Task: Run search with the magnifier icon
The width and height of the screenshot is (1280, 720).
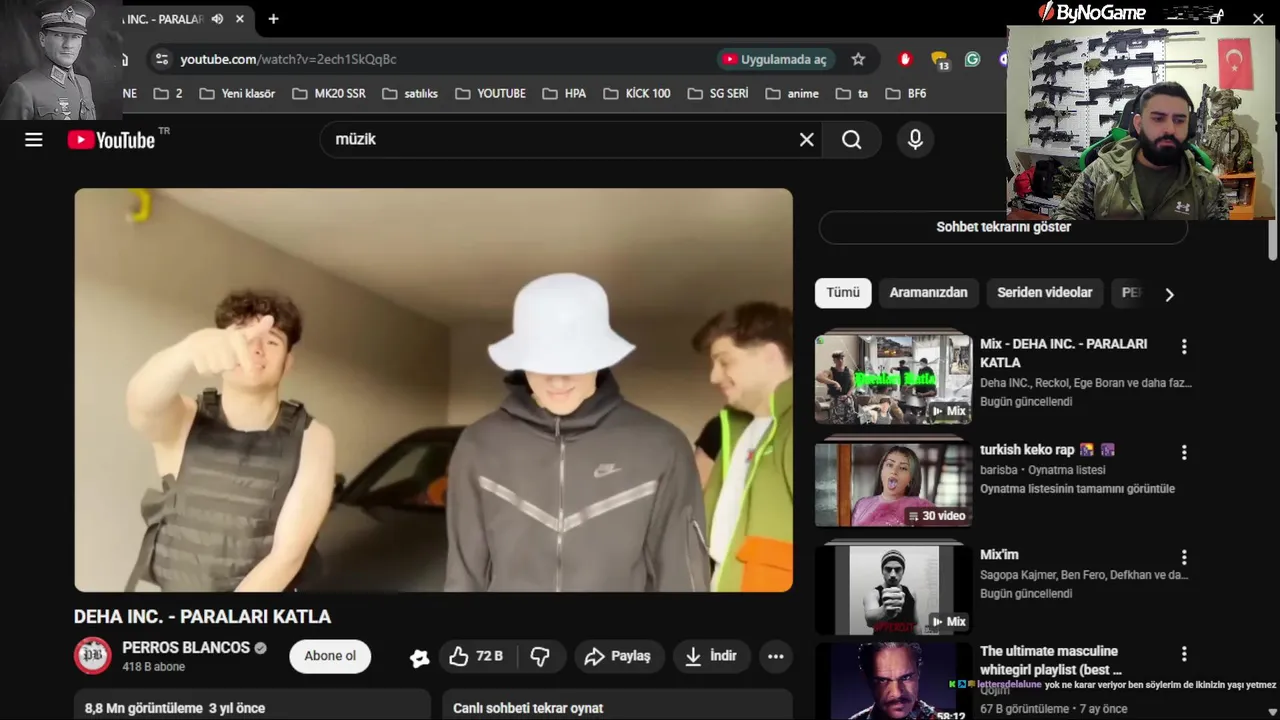Action: (x=852, y=140)
